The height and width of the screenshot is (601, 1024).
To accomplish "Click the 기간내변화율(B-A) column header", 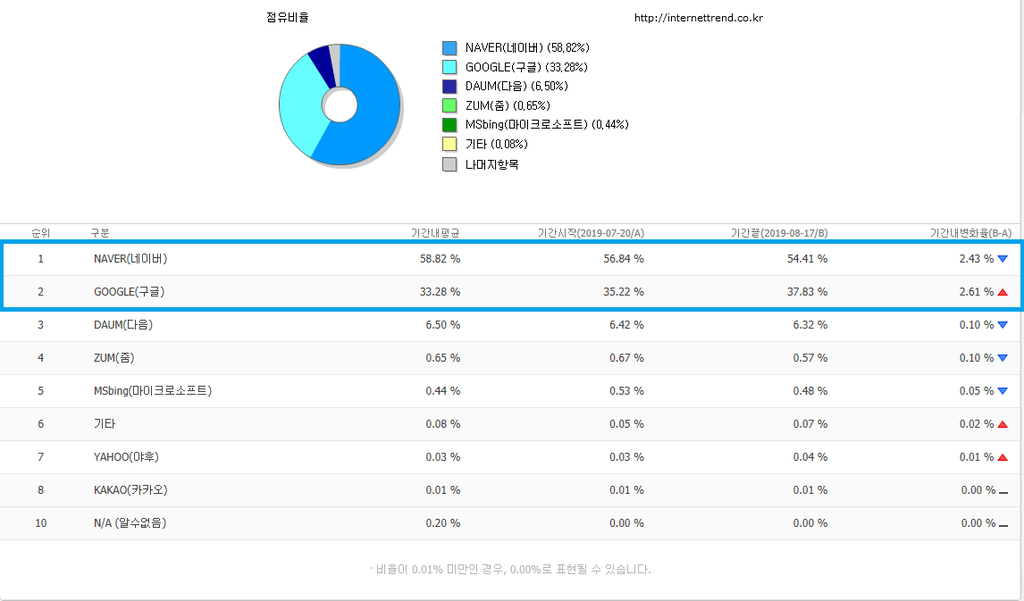I will click(970, 233).
